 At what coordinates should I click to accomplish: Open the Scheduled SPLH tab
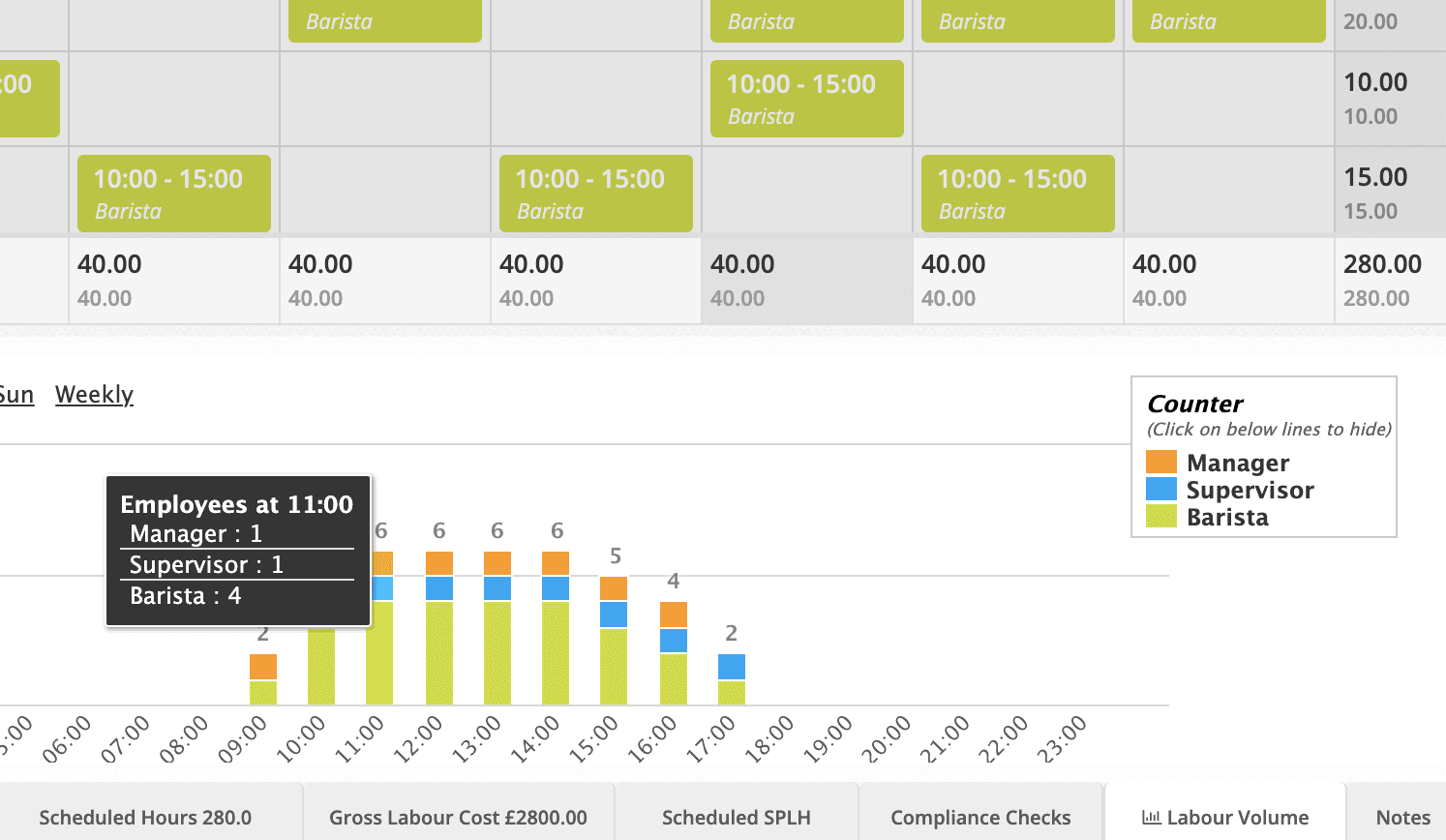click(737, 817)
